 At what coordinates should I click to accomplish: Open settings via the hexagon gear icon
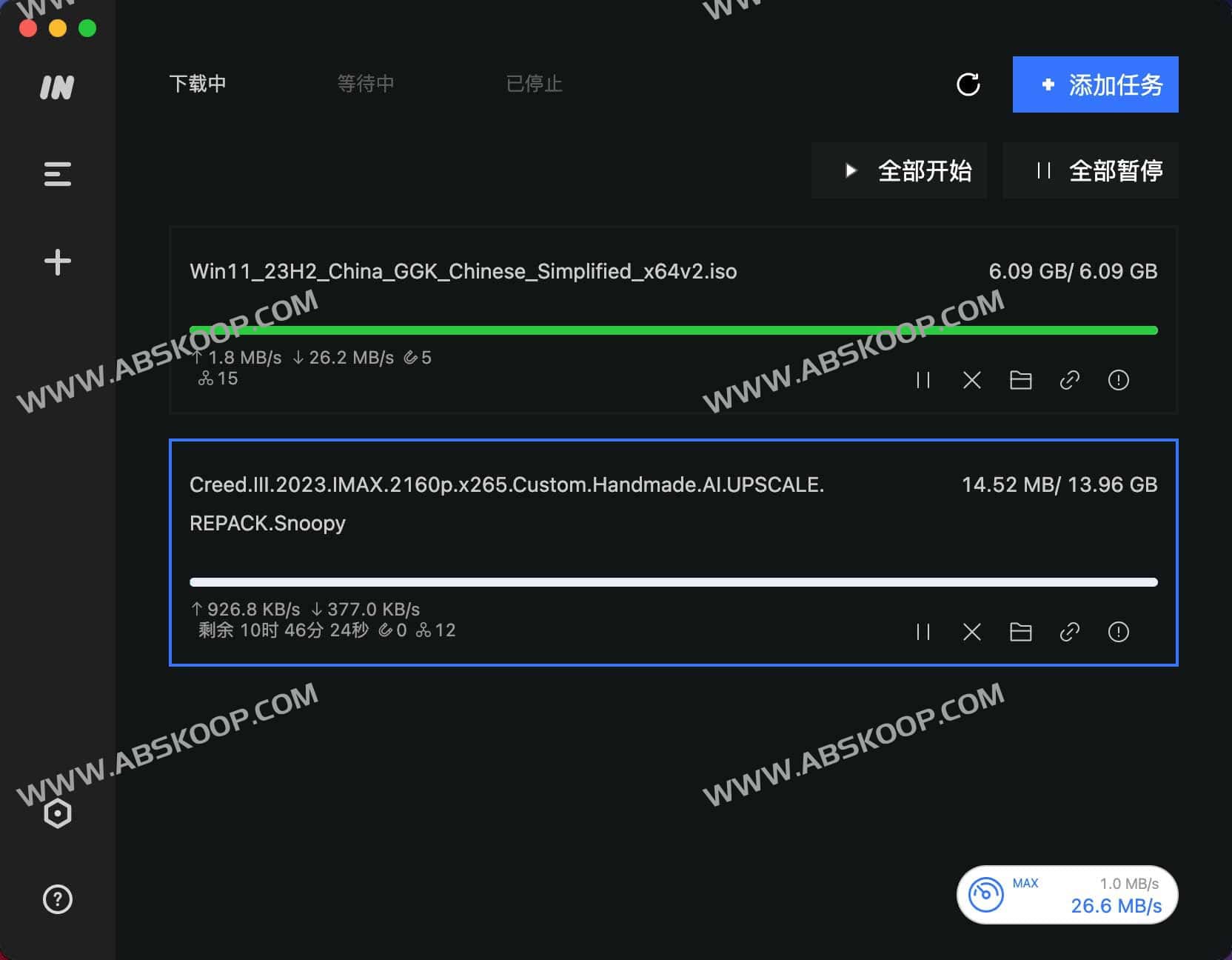57,813
